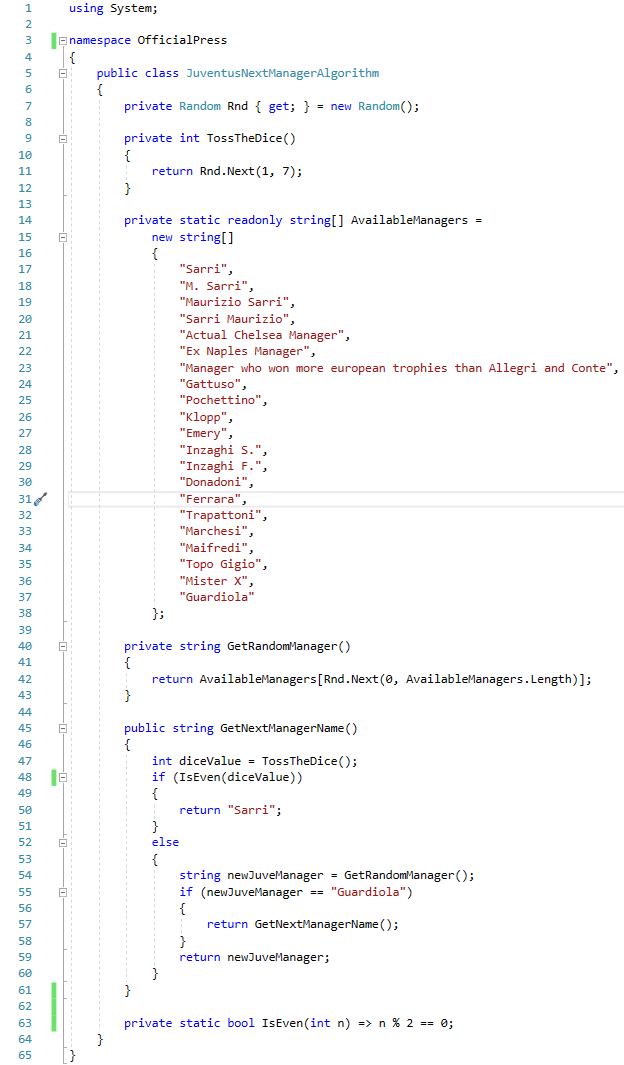
Task: Click the "M. Sarri" string
Action: point(213,286)
